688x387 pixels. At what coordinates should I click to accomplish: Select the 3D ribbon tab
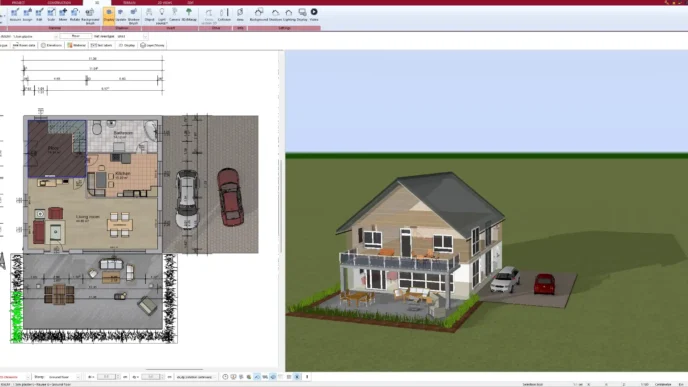click(x=97, y=3)
